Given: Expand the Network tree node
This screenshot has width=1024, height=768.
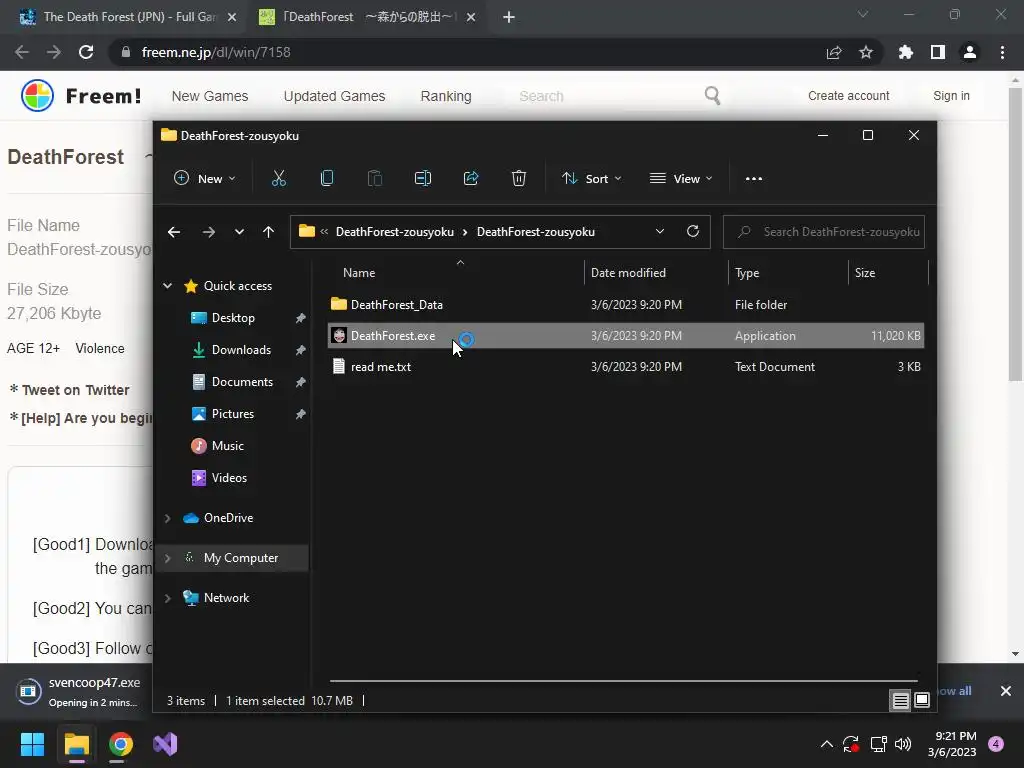Looking at the screenshot, I should pos(168,598).
